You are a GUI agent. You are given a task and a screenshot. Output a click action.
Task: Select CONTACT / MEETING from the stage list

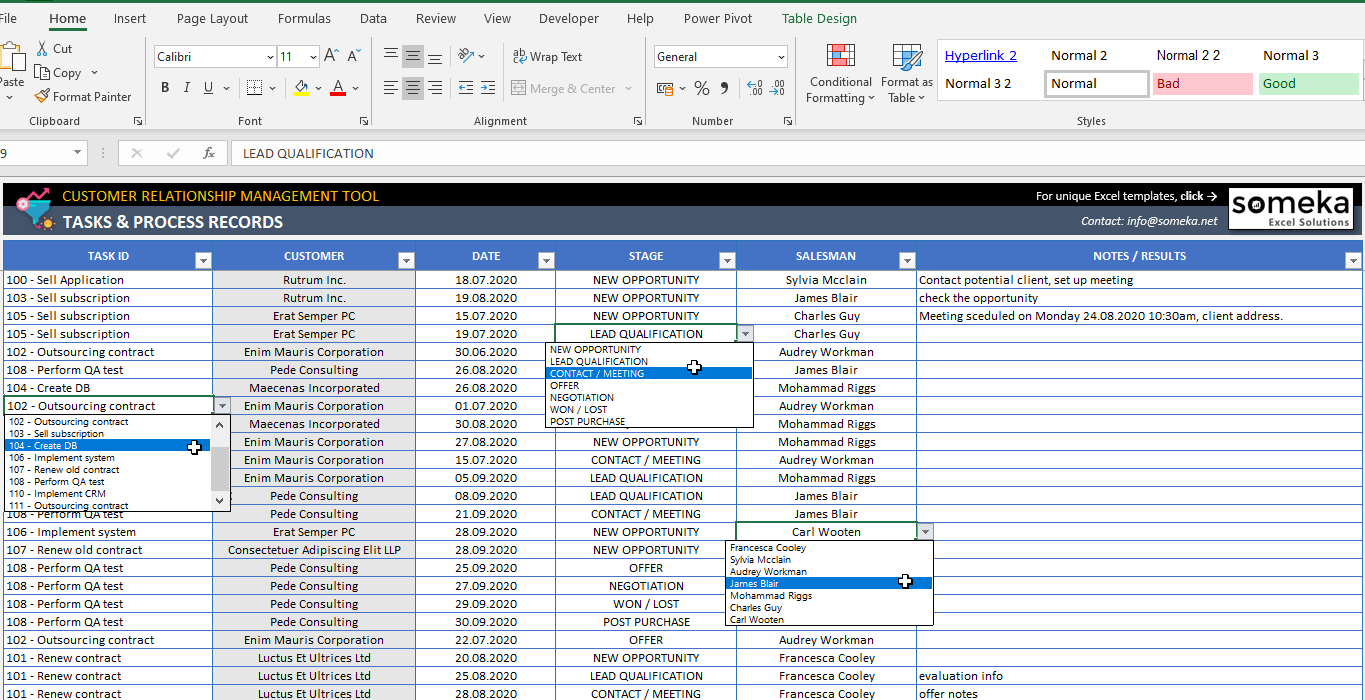click(647, 372)
